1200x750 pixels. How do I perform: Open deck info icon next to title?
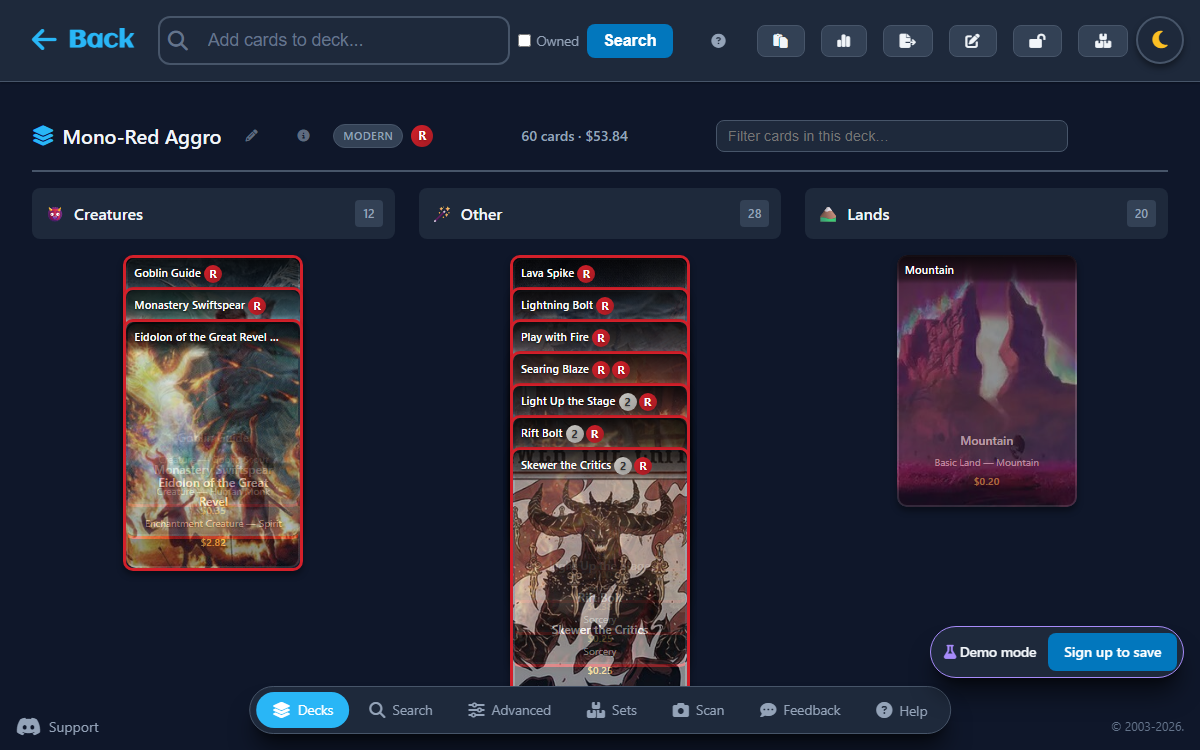coord(303,135)
